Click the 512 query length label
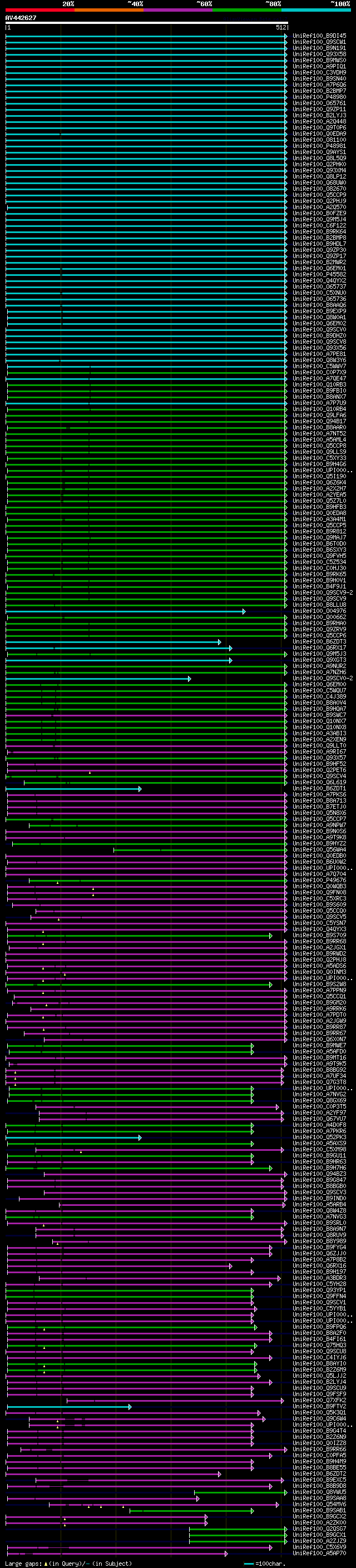 [x=280, y=27]
